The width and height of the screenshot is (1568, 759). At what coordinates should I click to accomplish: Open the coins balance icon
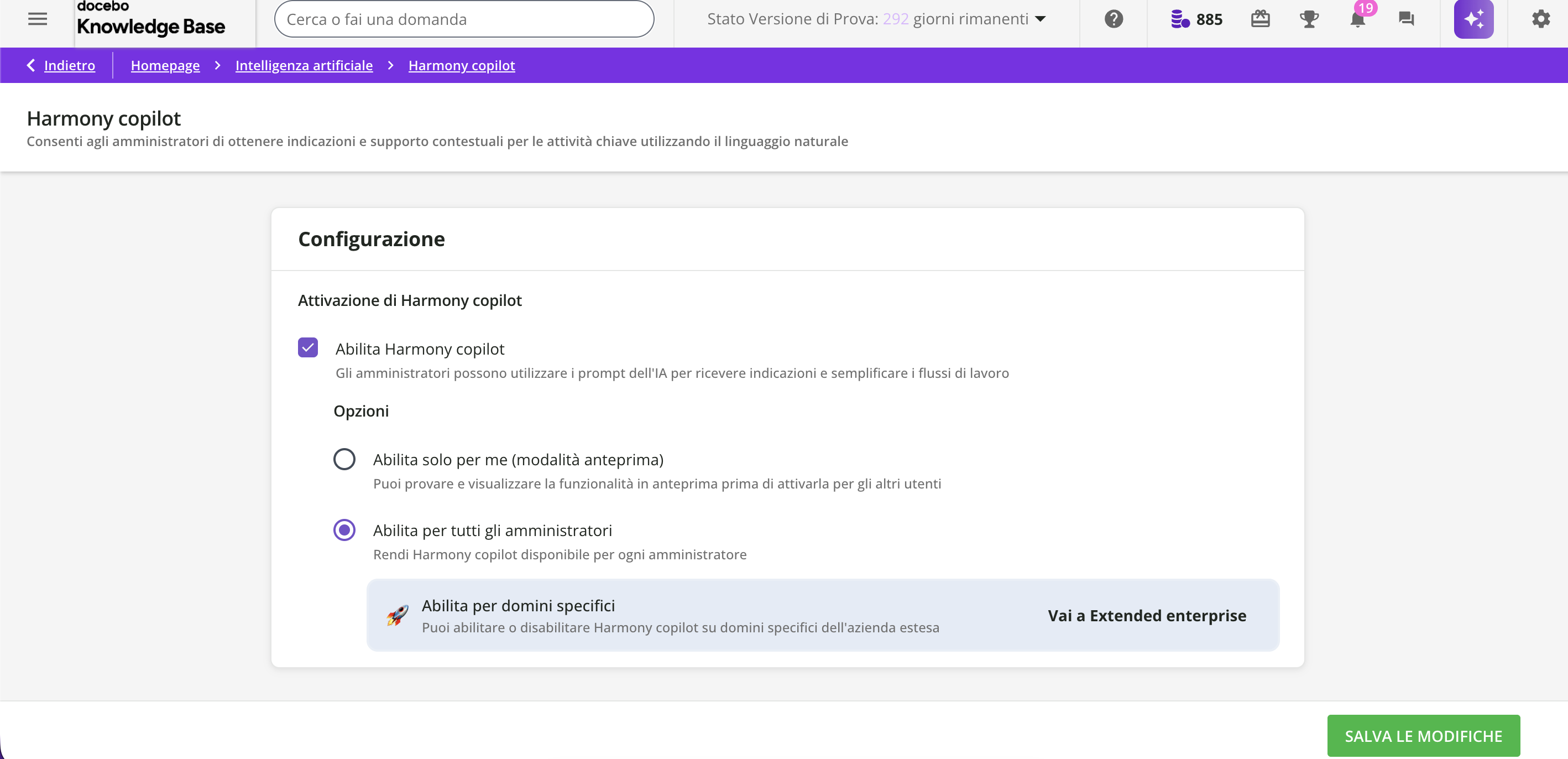point(1180,19)
